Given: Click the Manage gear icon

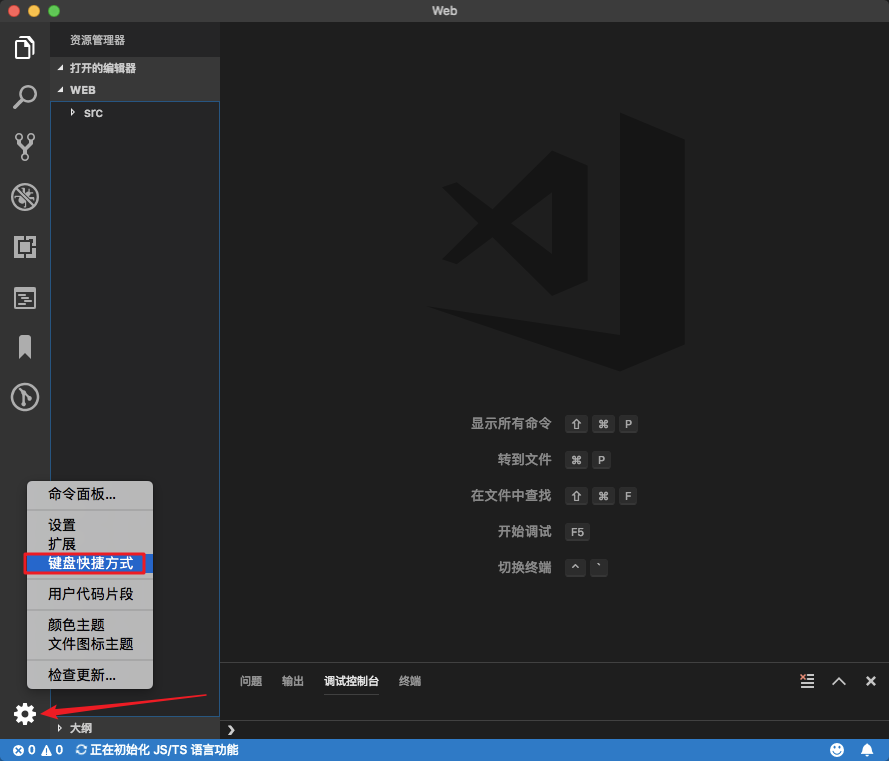Looking at the screenshot, I should tap(25, 715).
